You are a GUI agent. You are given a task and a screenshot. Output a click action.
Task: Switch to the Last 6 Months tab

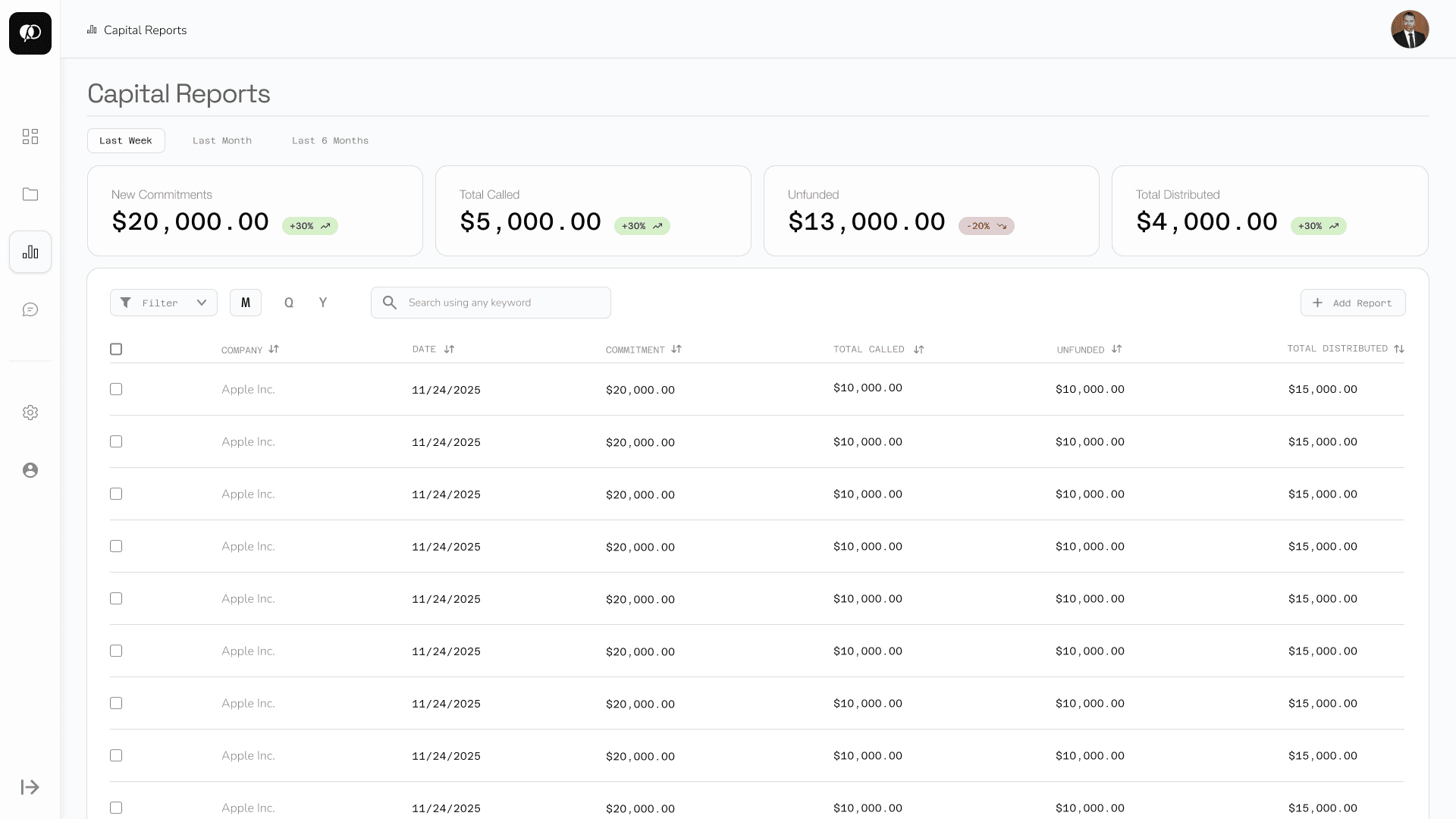pos(330,141)
